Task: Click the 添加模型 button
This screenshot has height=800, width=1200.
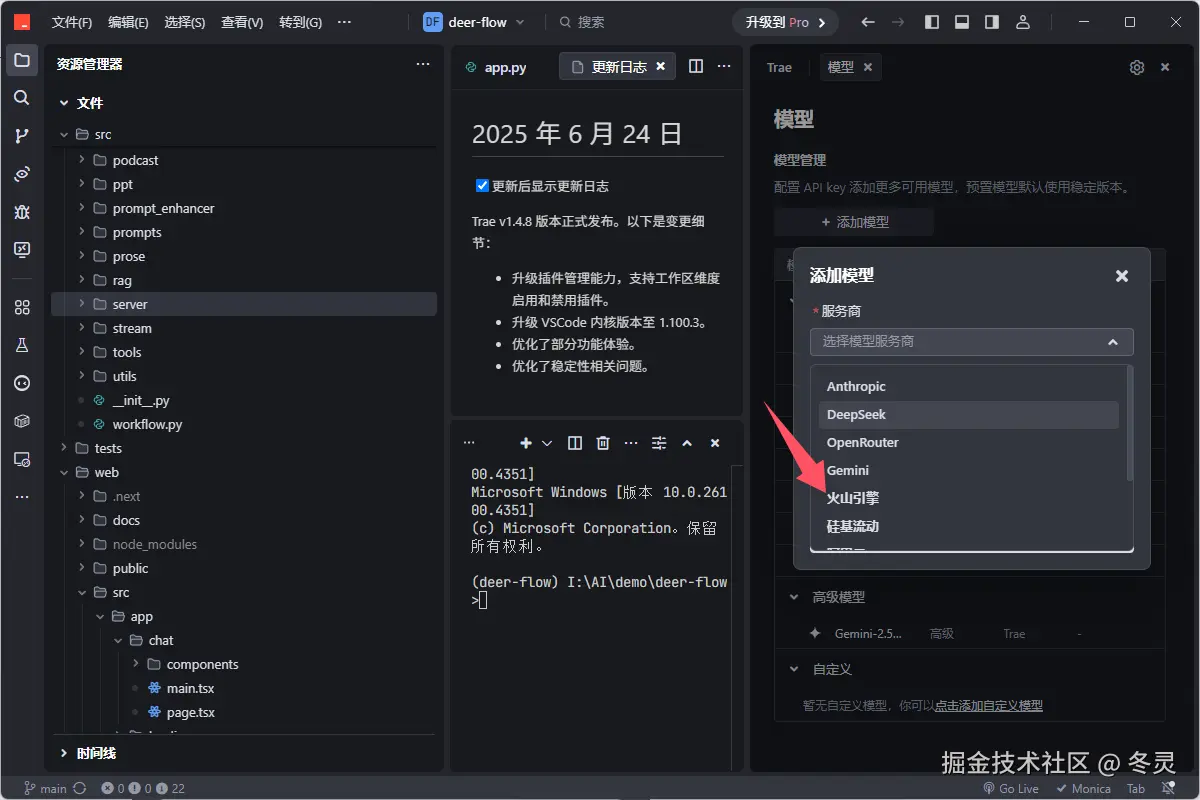Action: (854, 222)
